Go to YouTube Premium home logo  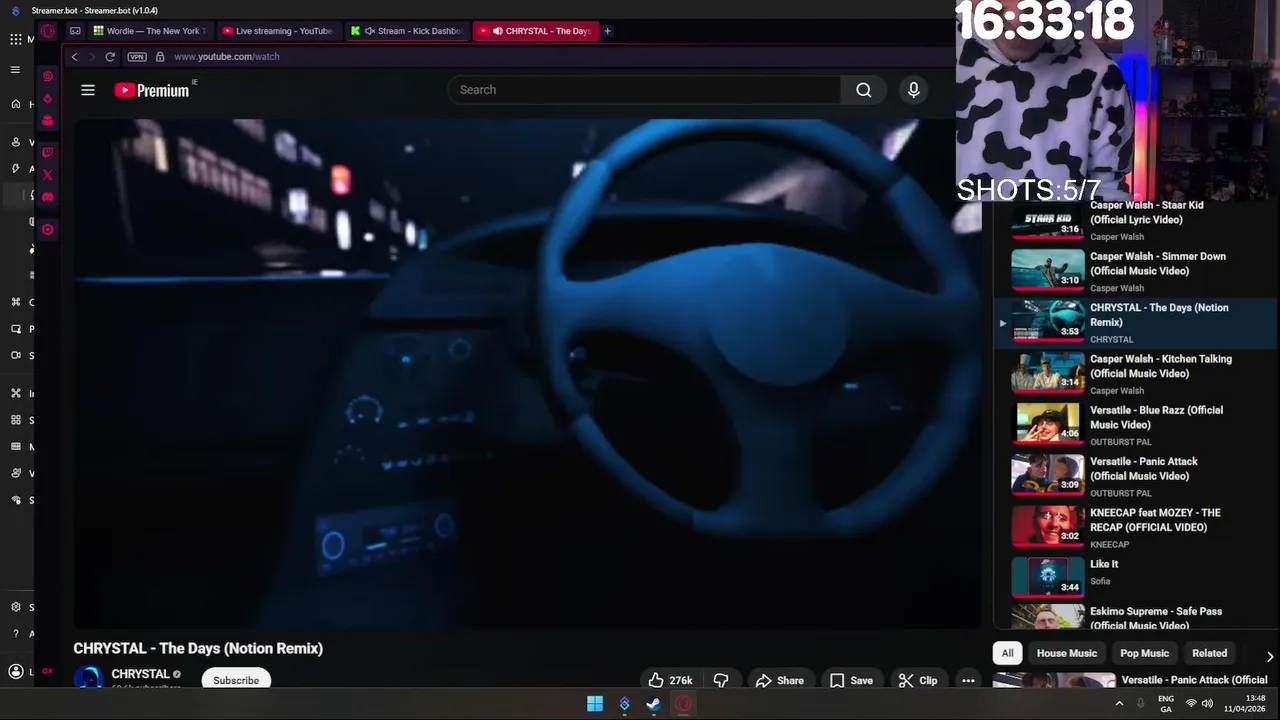coord(152,90)
